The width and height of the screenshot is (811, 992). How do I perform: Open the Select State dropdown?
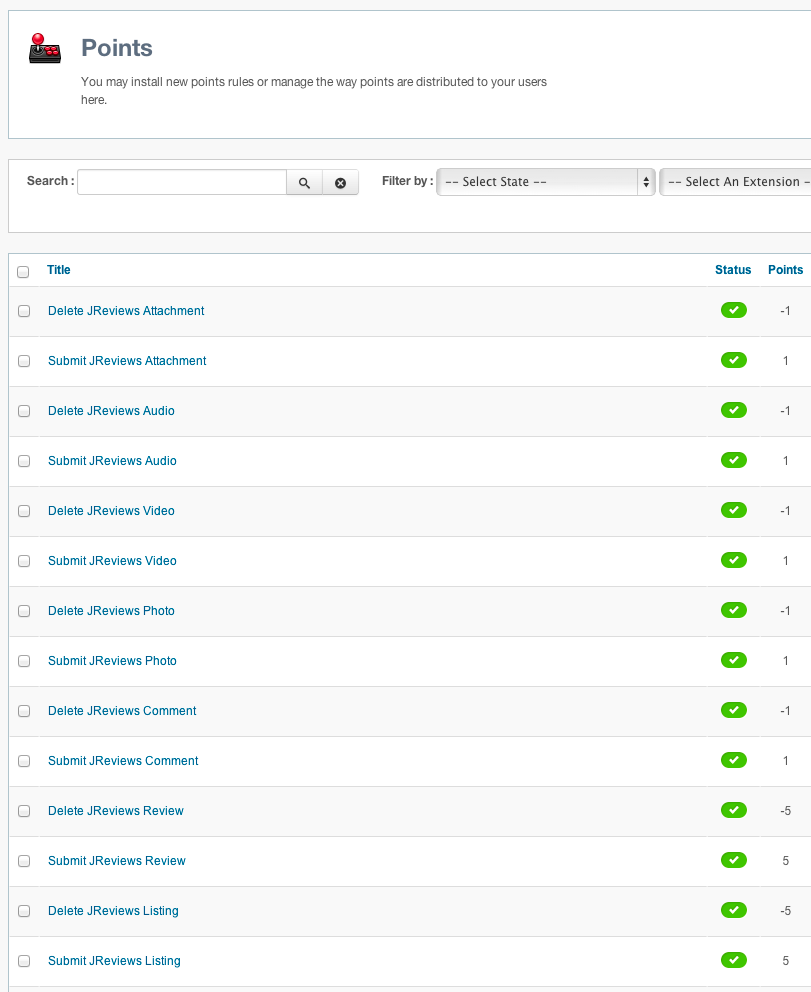coord(546,182)
